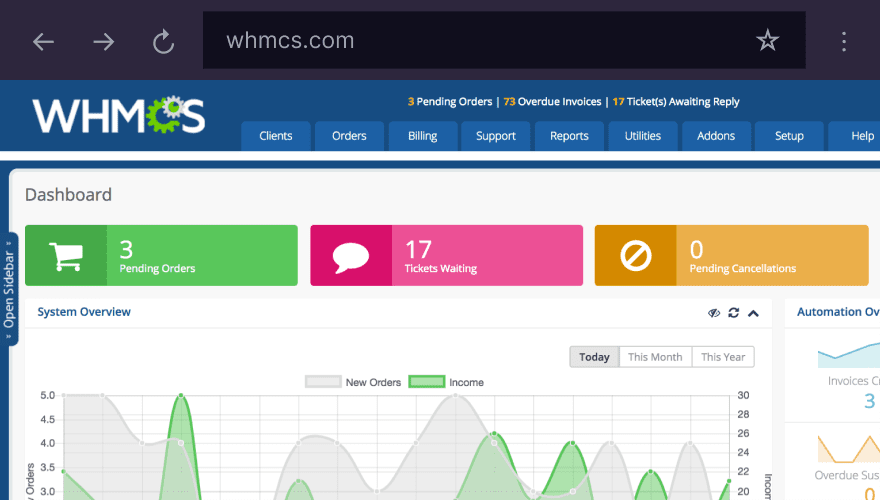This screenshot has width=880, height=500.
Task: Bookmark the page with the star icon
Action: coord(767,40)
